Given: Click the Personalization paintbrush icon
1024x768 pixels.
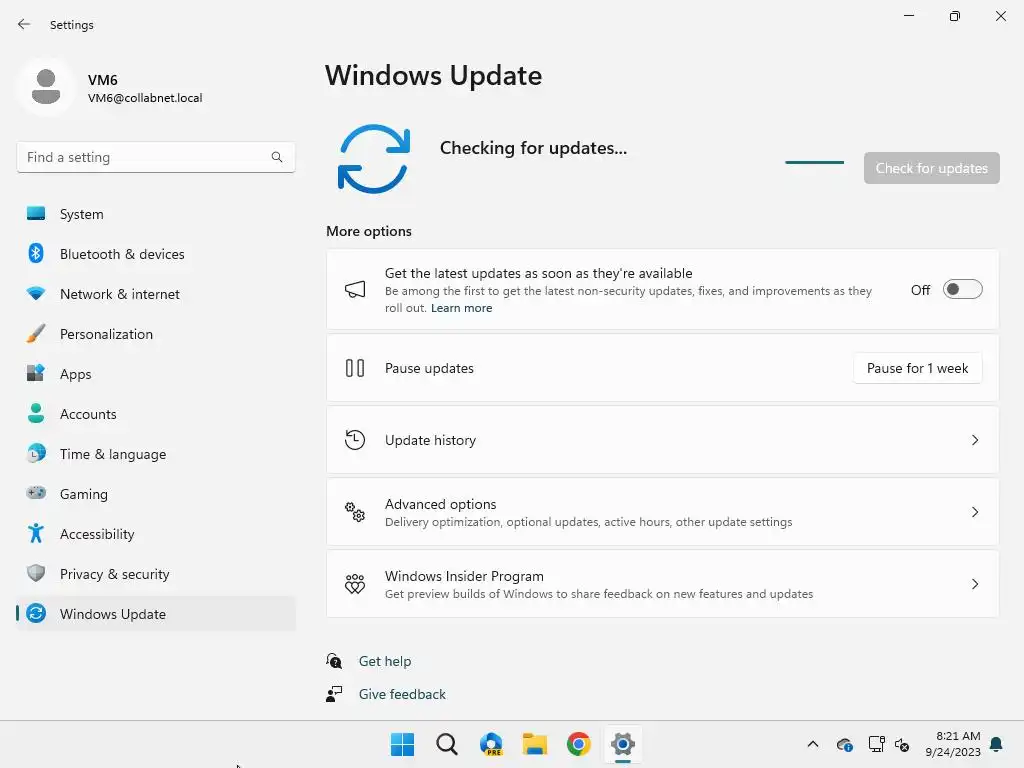Looking at the screenshot, I should (x=36, y=334).
